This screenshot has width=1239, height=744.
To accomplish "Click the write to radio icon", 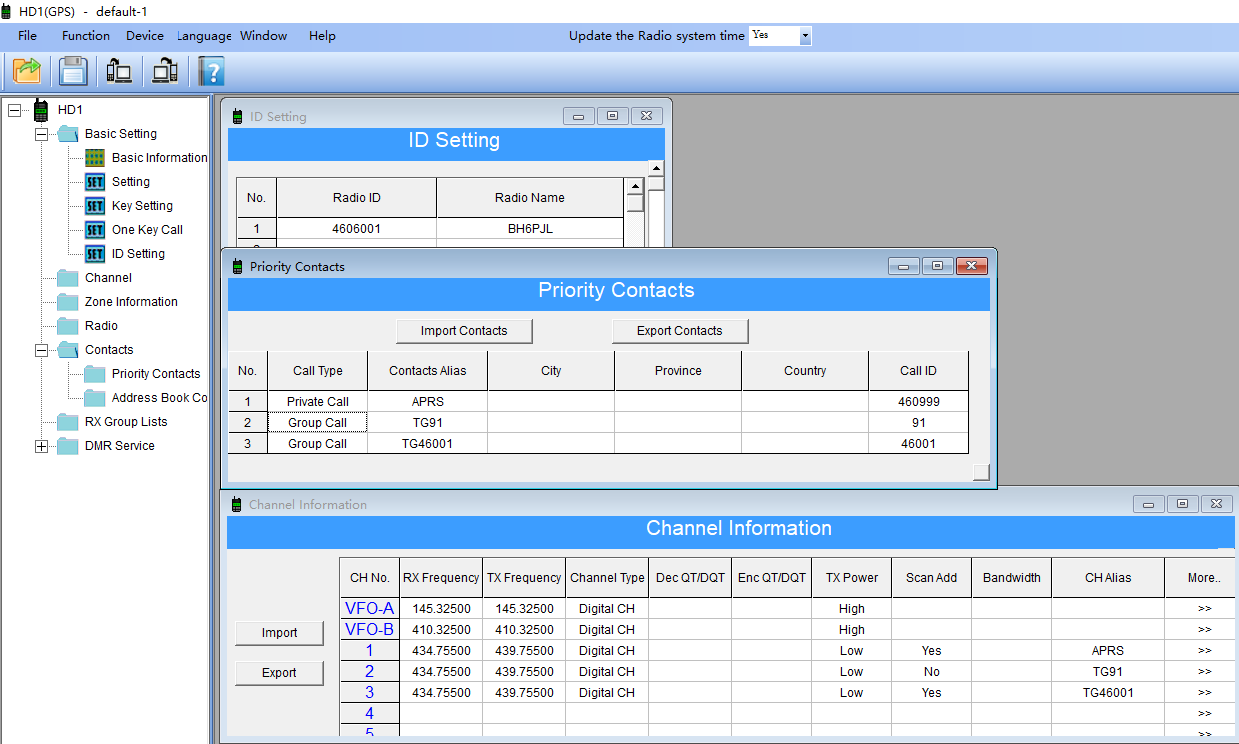I will (x=165, y=71).
